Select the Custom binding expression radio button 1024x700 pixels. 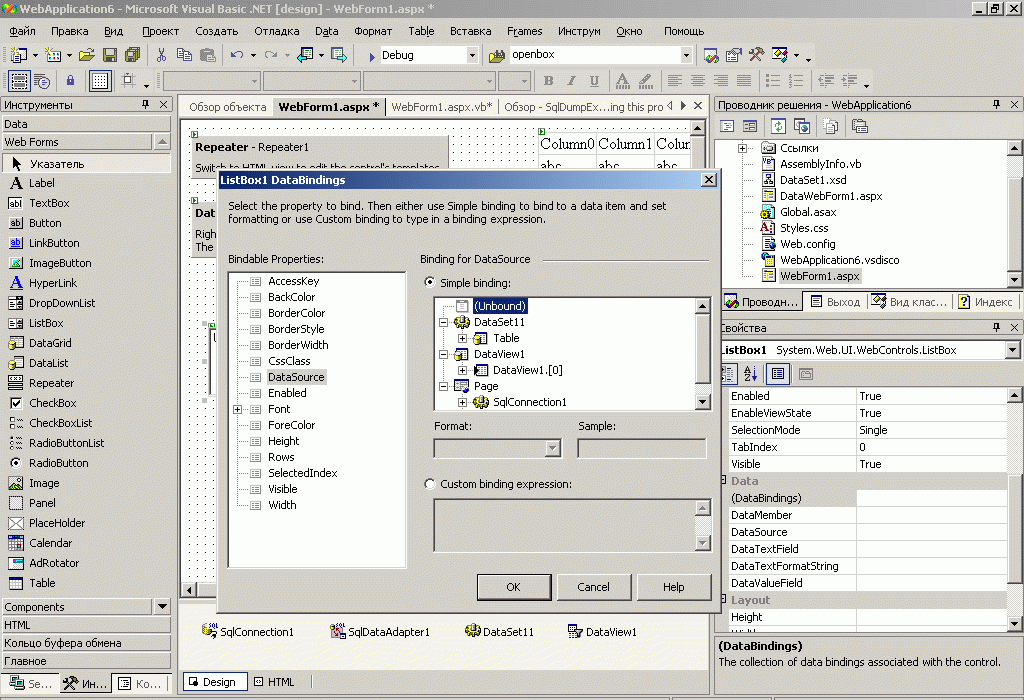(x=430, y=484)
